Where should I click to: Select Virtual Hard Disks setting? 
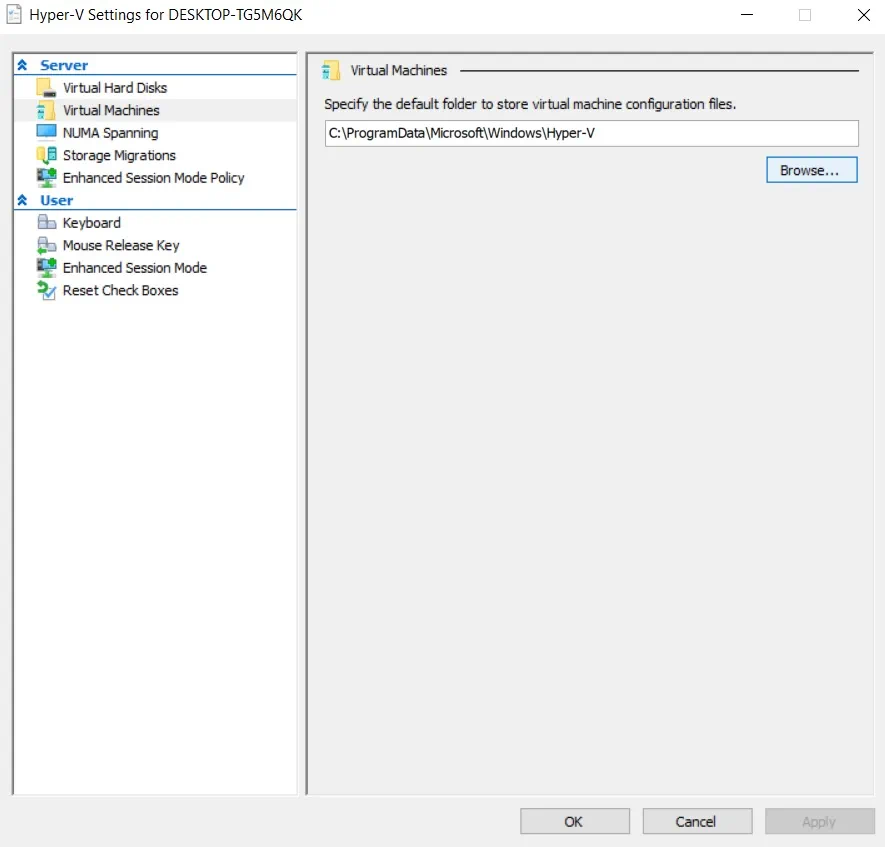(114, 88)
